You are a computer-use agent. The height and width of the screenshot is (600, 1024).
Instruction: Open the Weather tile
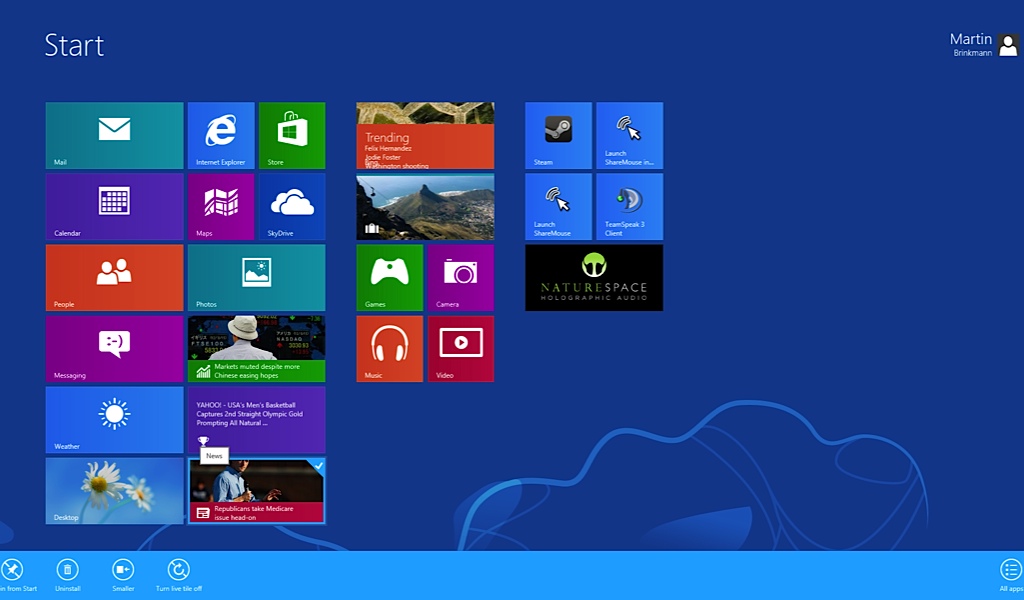click(x=114, y=420)
